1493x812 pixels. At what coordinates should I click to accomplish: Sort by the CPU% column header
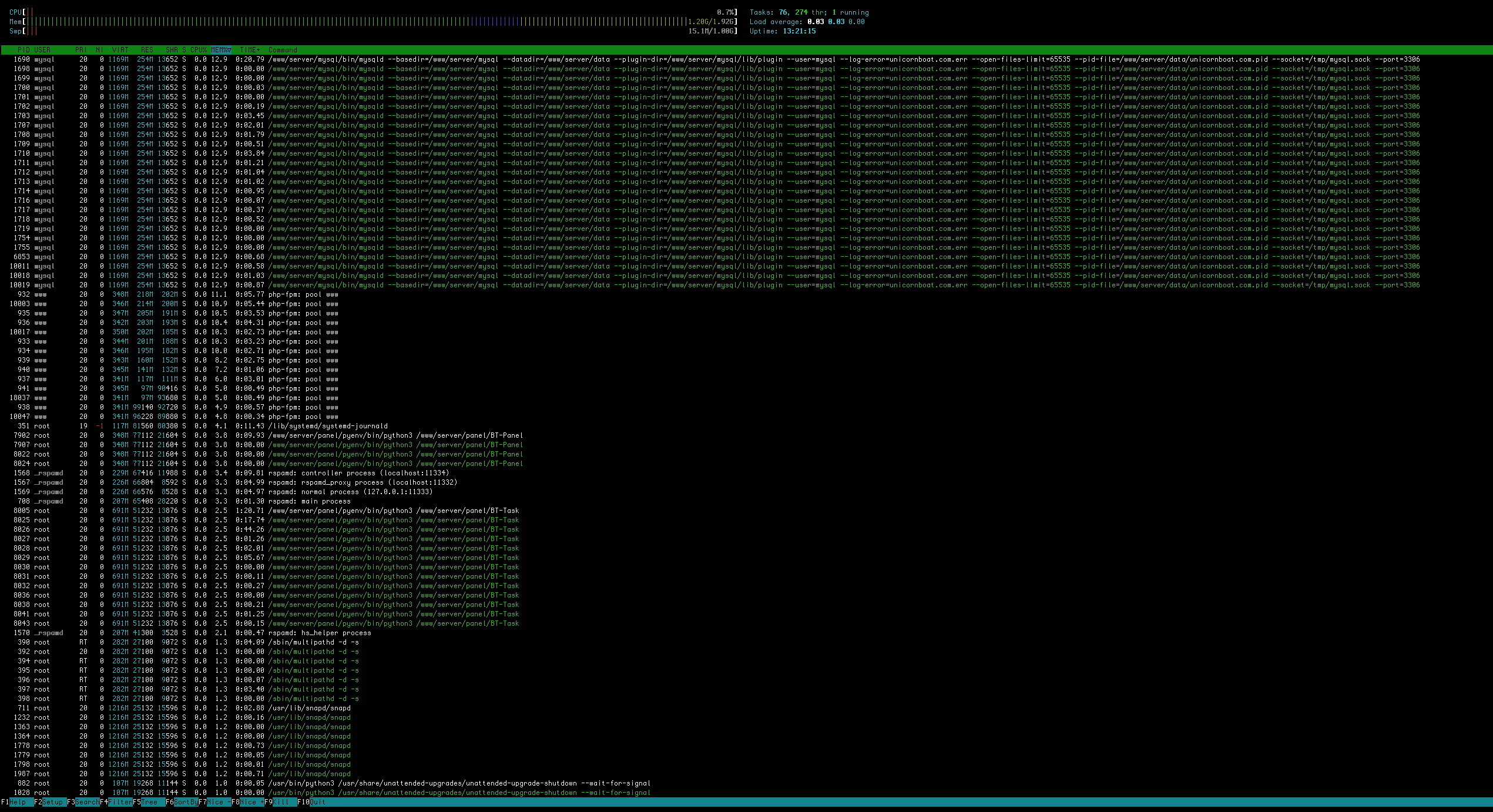pyautogui.click(x=199, y=50)
